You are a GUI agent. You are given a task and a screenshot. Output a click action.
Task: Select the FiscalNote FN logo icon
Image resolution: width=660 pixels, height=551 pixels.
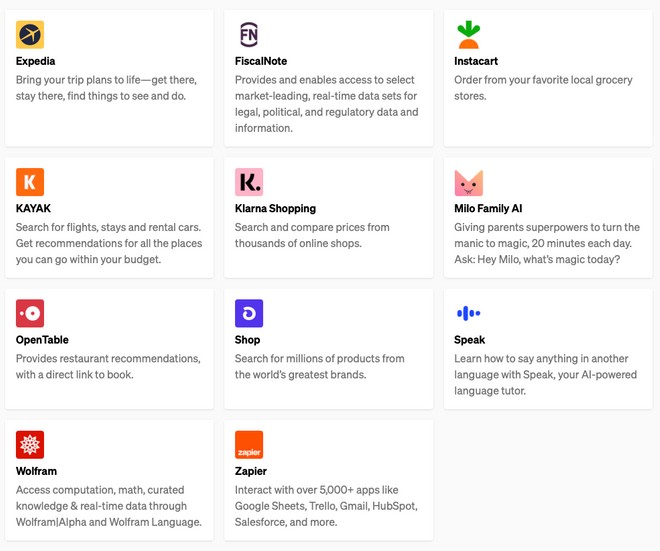point(249,34)
